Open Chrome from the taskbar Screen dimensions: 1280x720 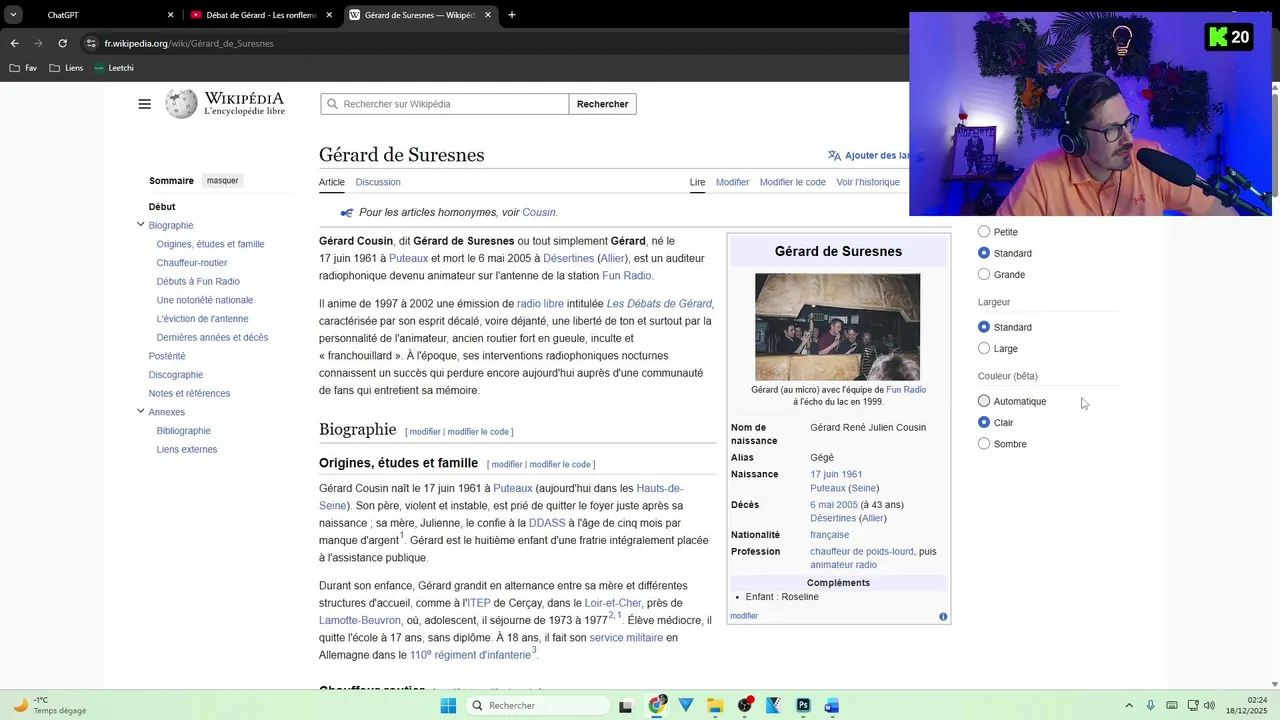(x=657, y=705)
